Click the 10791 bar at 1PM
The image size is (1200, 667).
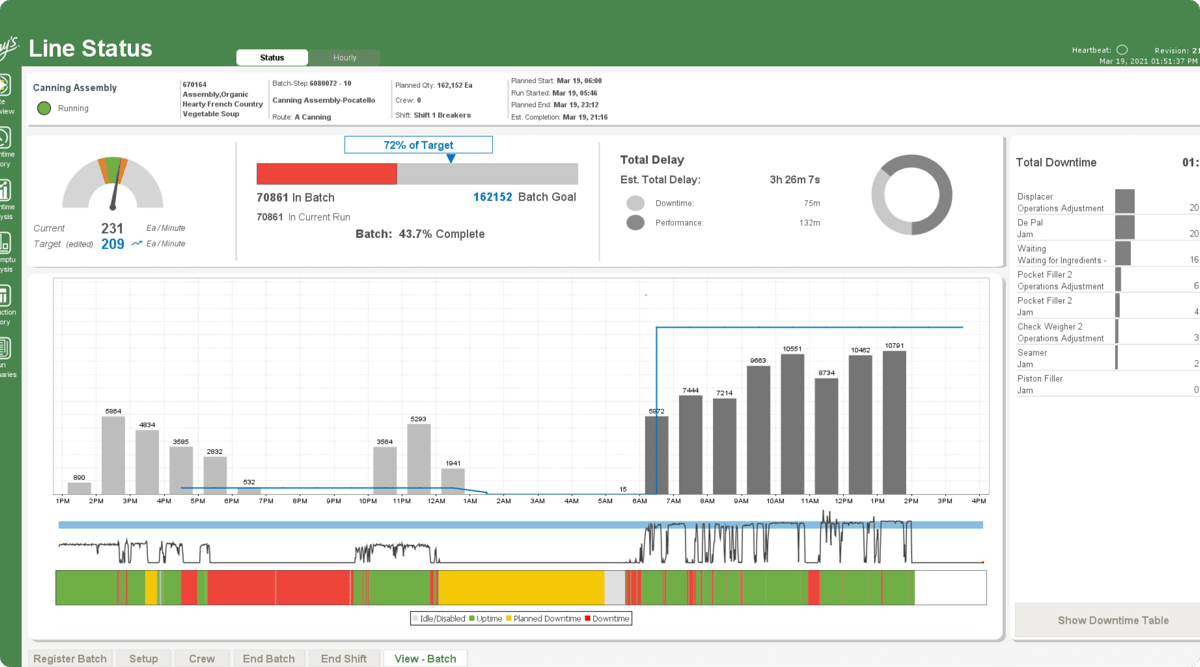click(x=894, y=422)
